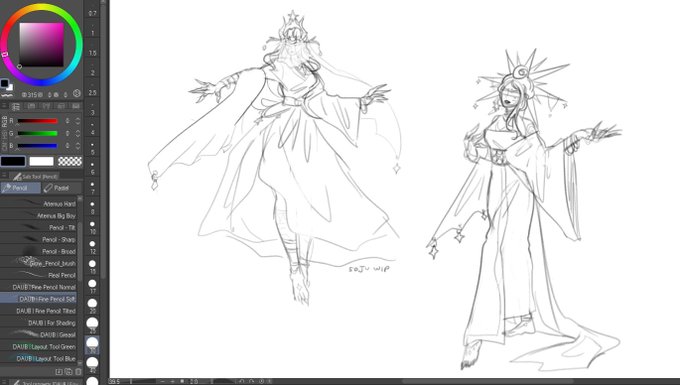Click the zoom out minus icon in status bar

(163, 382)
